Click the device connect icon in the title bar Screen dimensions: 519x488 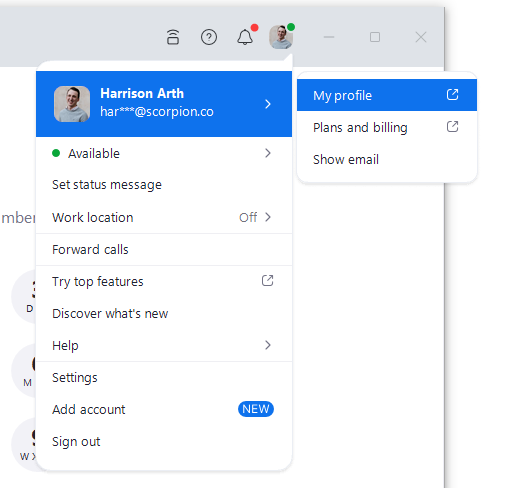[x=173, y=37]
